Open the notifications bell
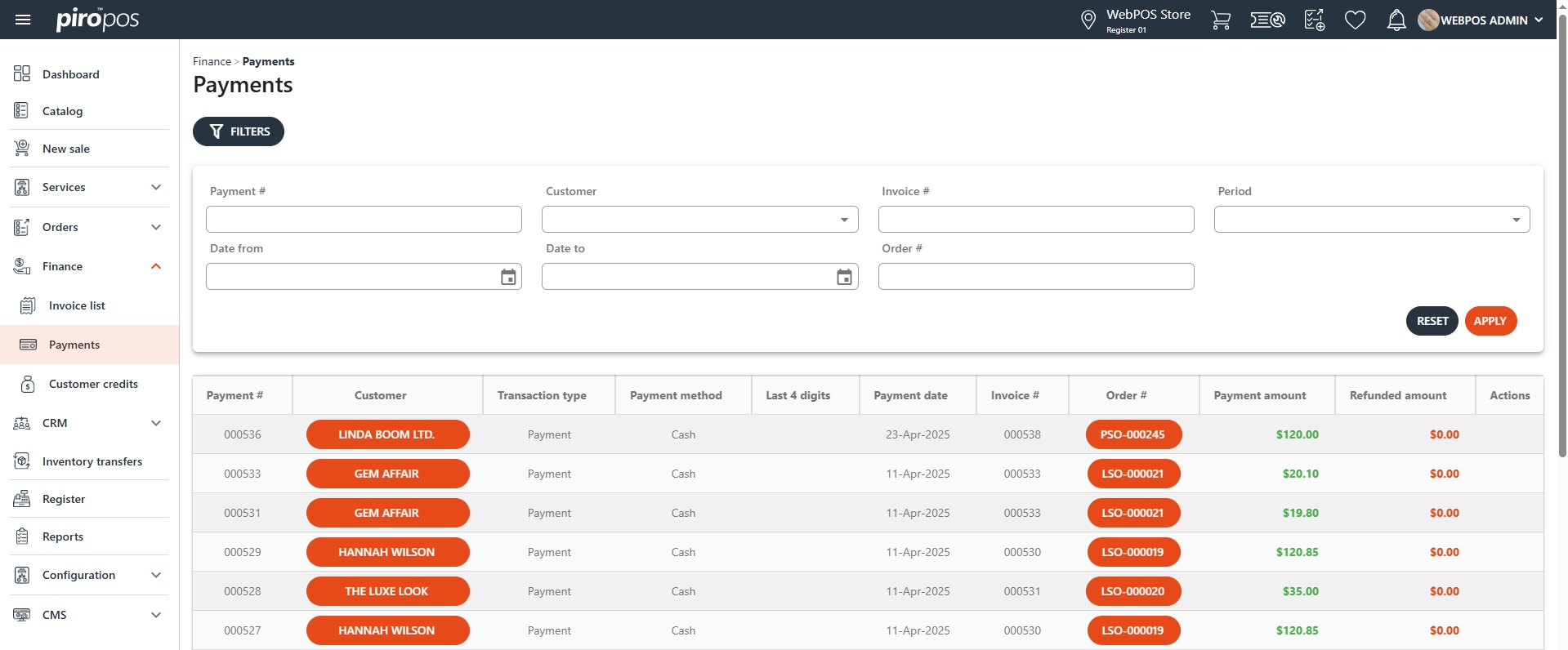Screen dimensions: 1568x650 tap(1396, 20)
